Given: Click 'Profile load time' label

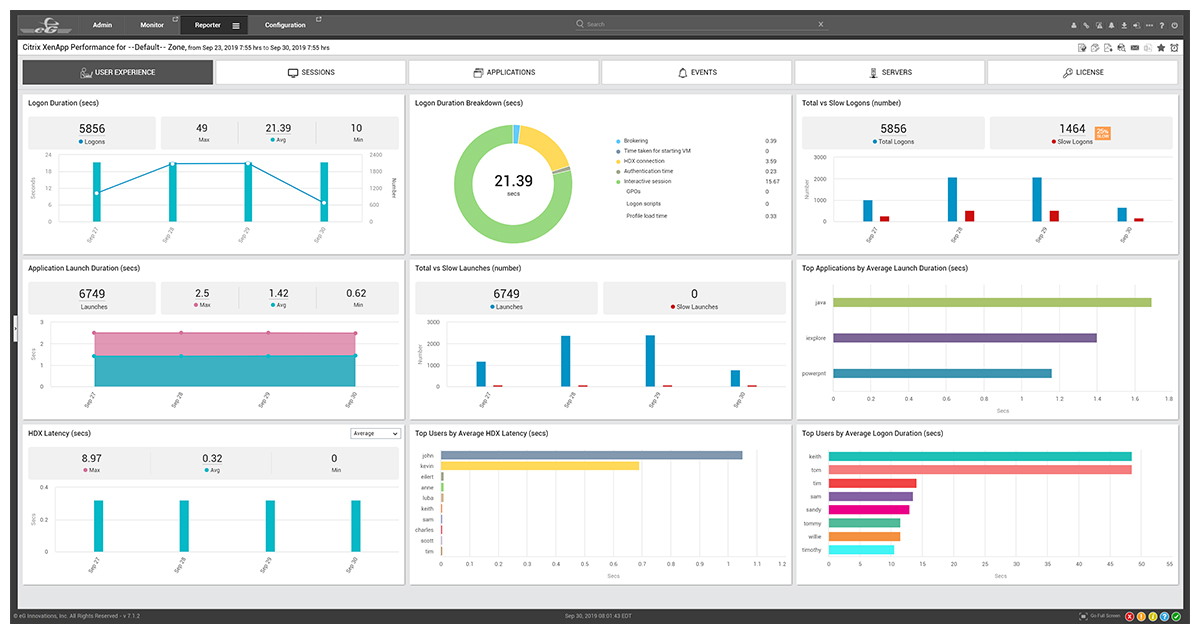Looking at the screenshot, I should pos(645,216).
